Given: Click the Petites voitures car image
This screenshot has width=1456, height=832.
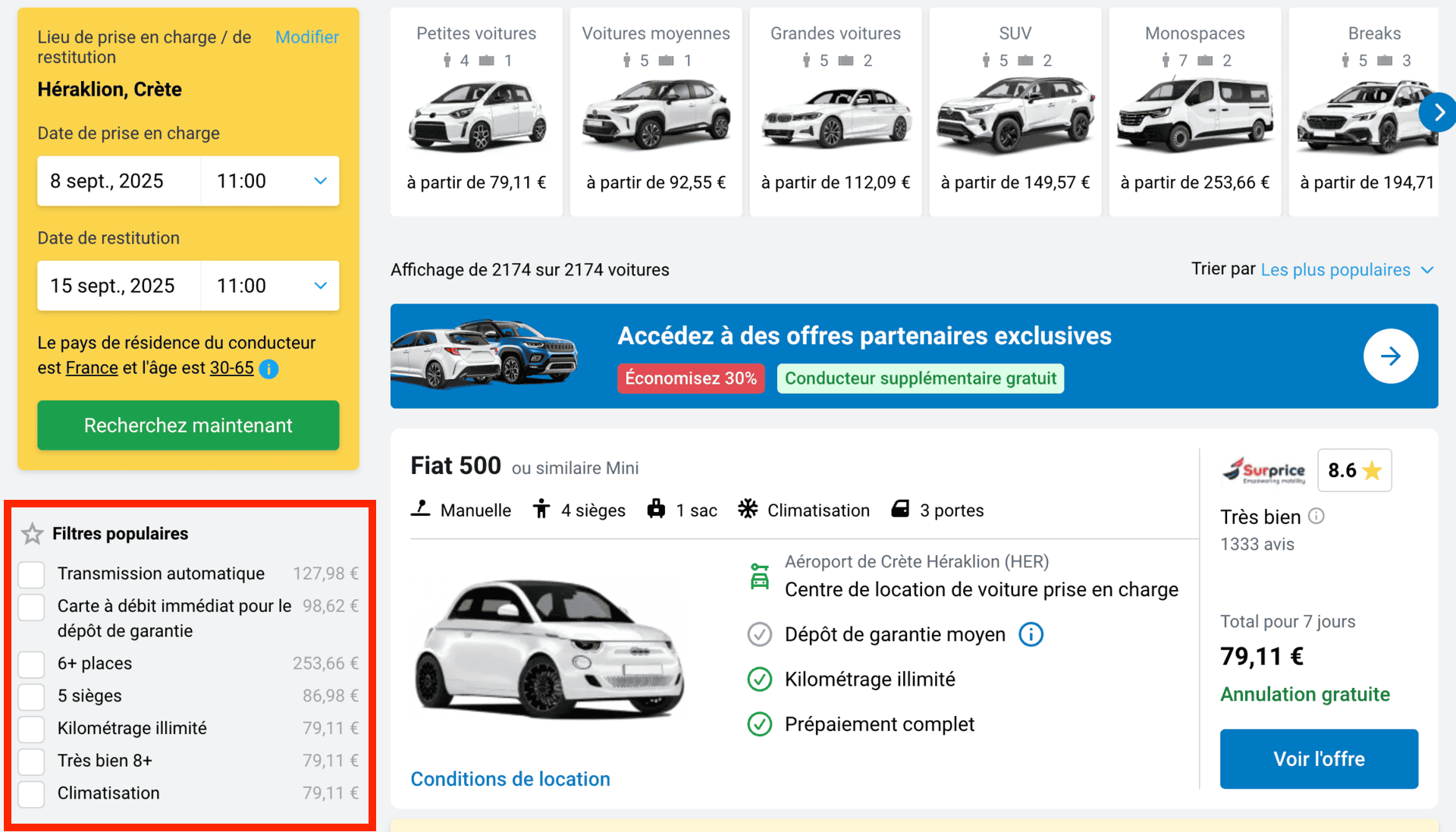Looking at the screenshot, I should [x=477, y=116].
